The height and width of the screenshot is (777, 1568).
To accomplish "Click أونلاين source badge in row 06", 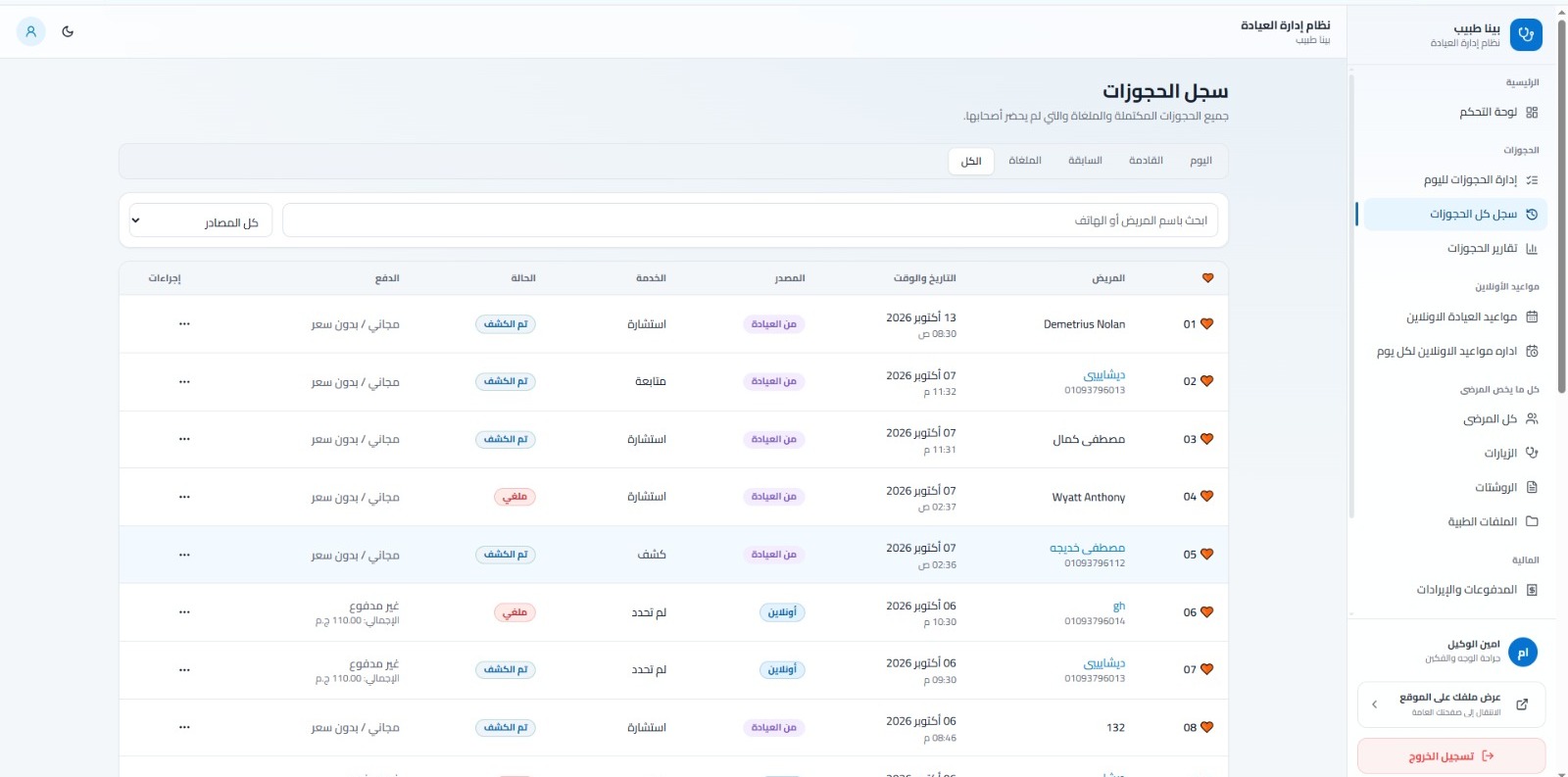I will pyautogui.click(x=782, y=612).
